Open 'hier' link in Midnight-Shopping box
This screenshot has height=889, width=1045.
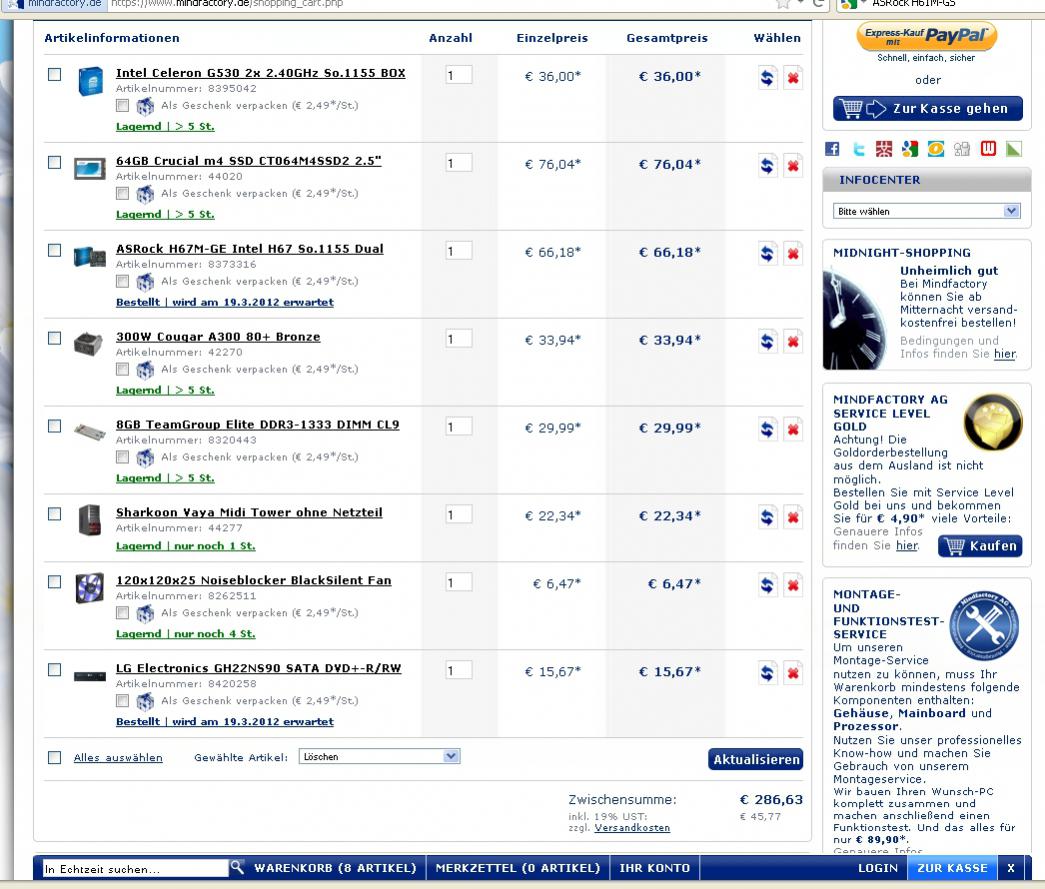click(x=1004, y=354)
